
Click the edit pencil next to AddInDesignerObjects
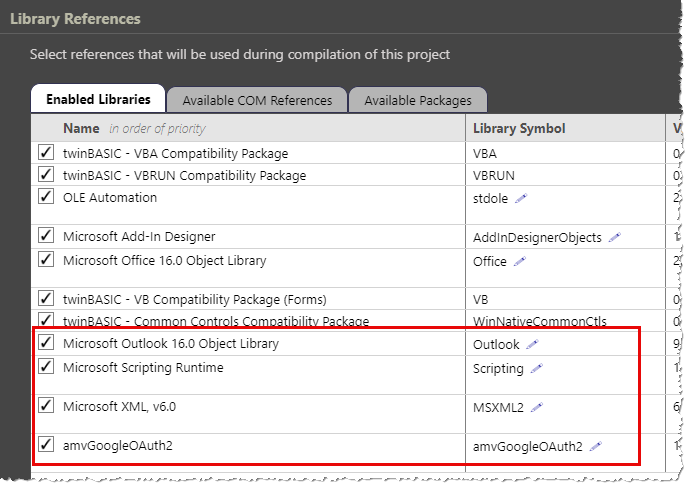614,238
